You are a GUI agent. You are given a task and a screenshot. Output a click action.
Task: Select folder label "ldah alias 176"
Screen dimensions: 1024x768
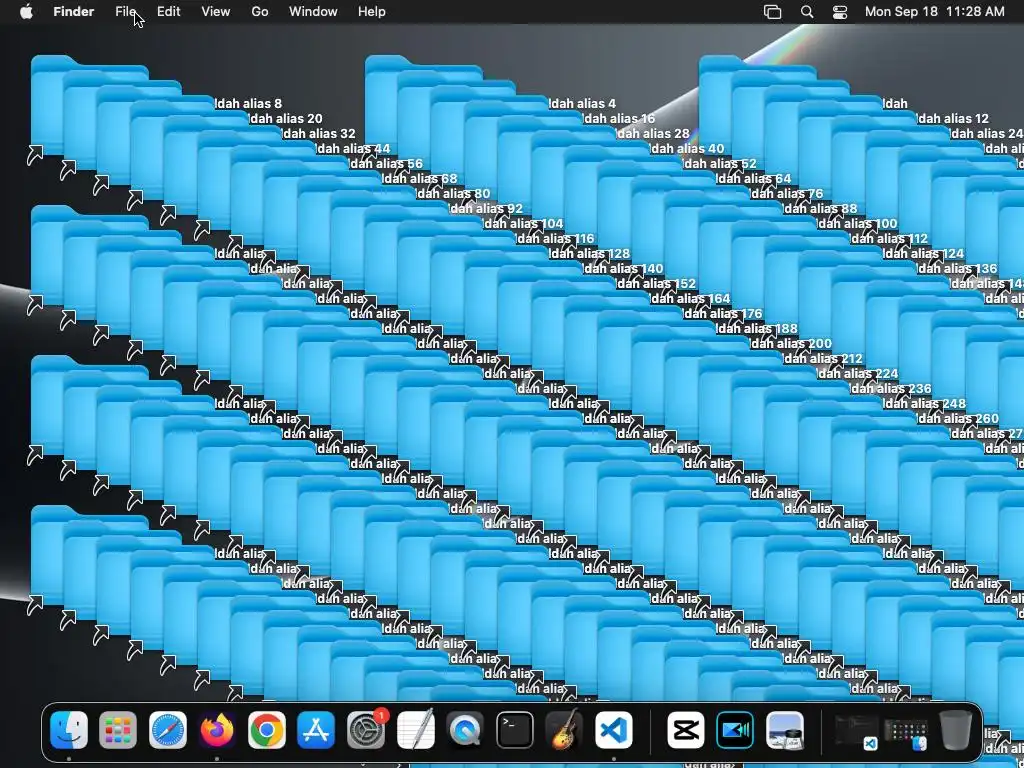pos(723,313)
